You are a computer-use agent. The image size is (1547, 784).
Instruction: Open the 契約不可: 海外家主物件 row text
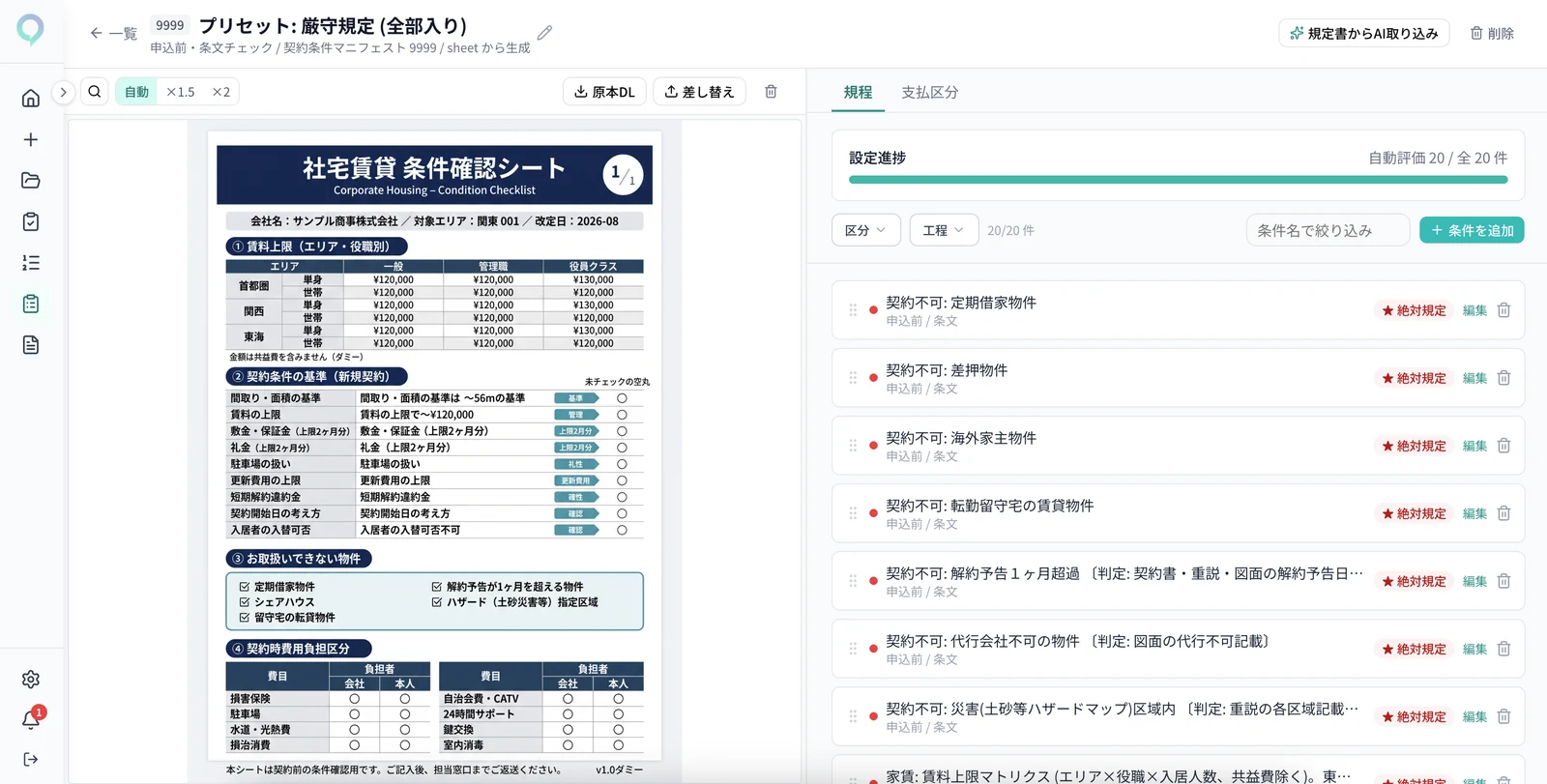point(961,438)
